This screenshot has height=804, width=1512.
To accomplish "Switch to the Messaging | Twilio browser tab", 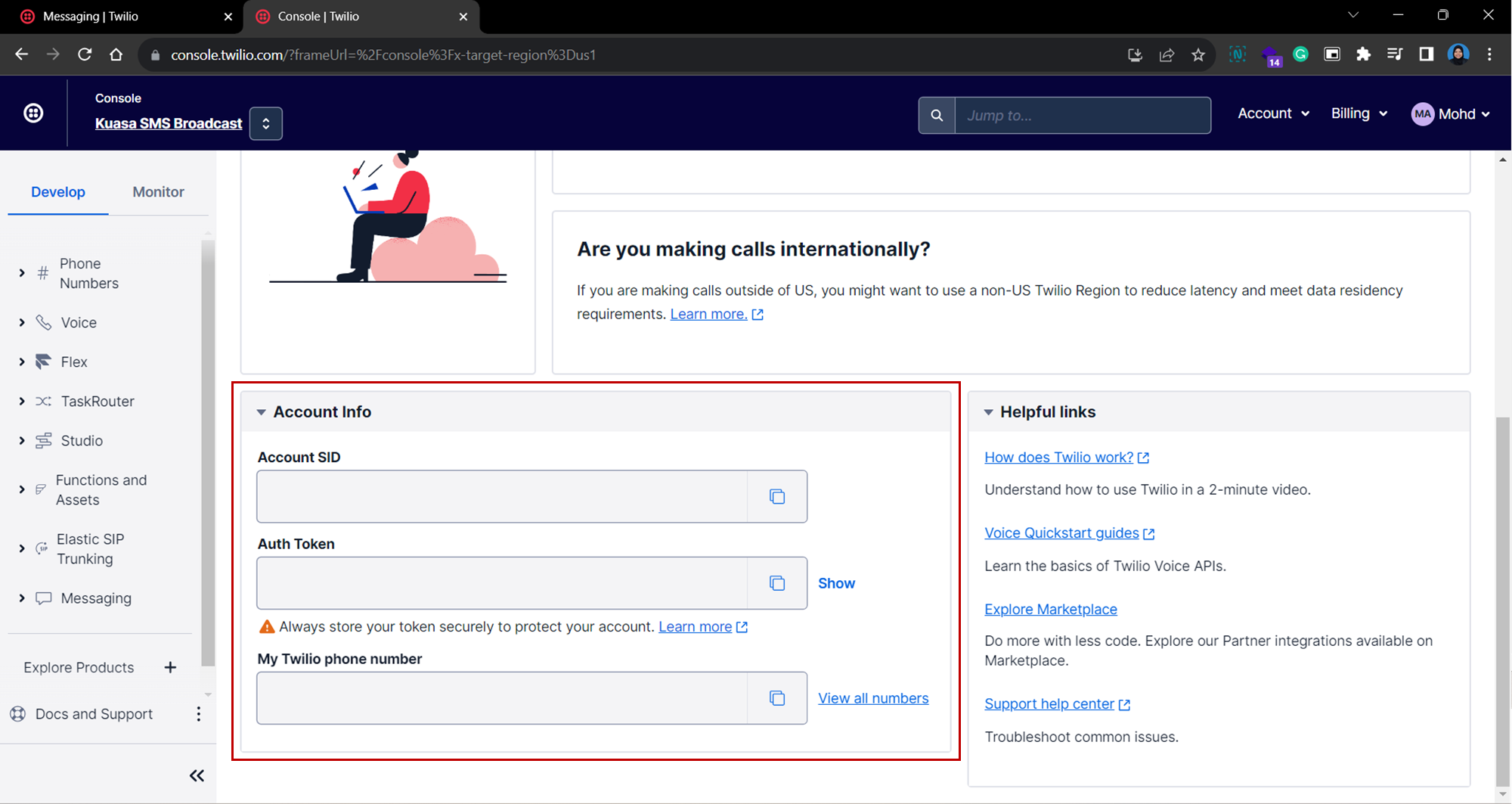I will 91,17.
